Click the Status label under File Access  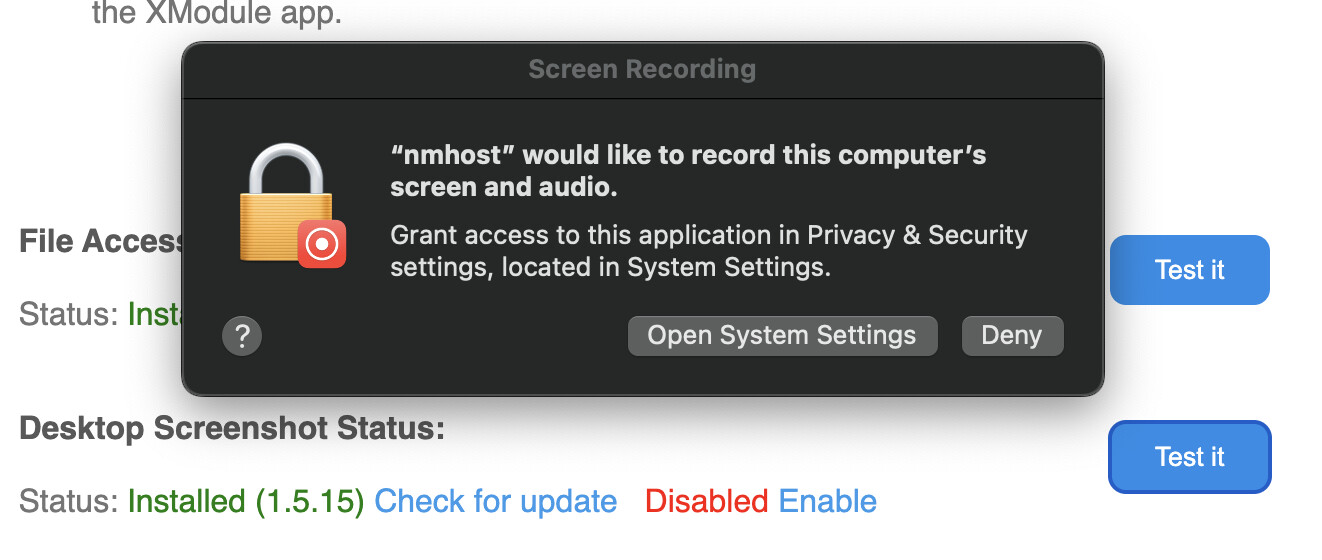tap(69, 314)
